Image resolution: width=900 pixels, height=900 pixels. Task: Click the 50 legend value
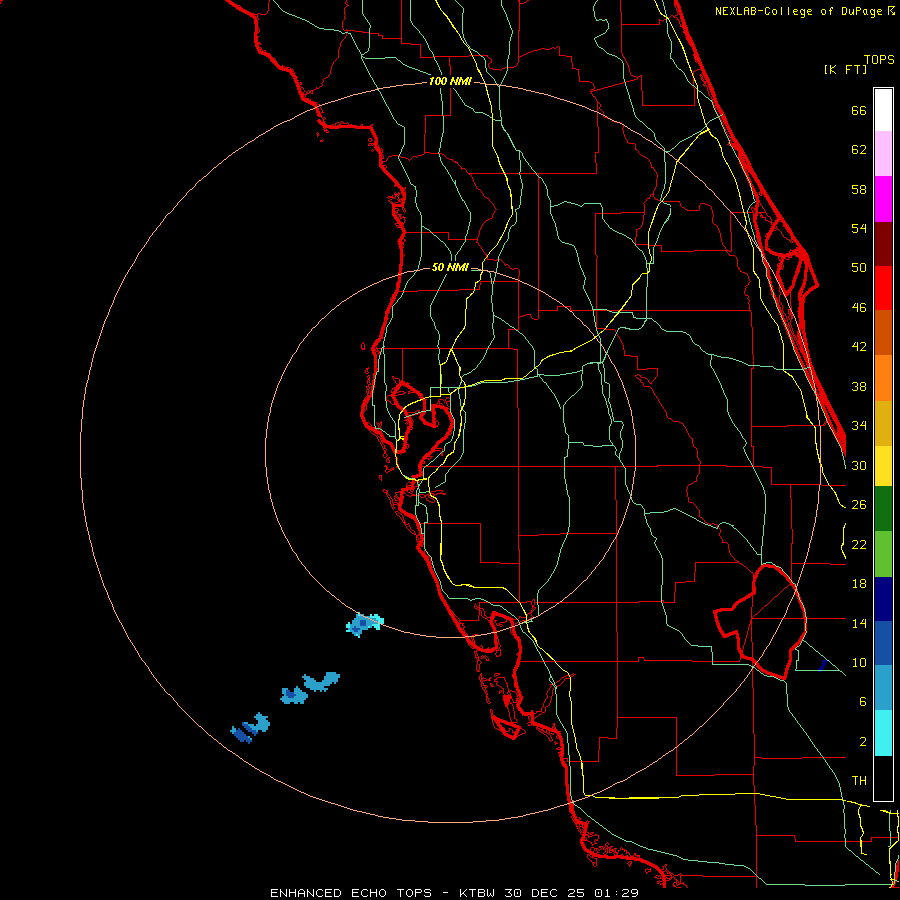point(859,268)
